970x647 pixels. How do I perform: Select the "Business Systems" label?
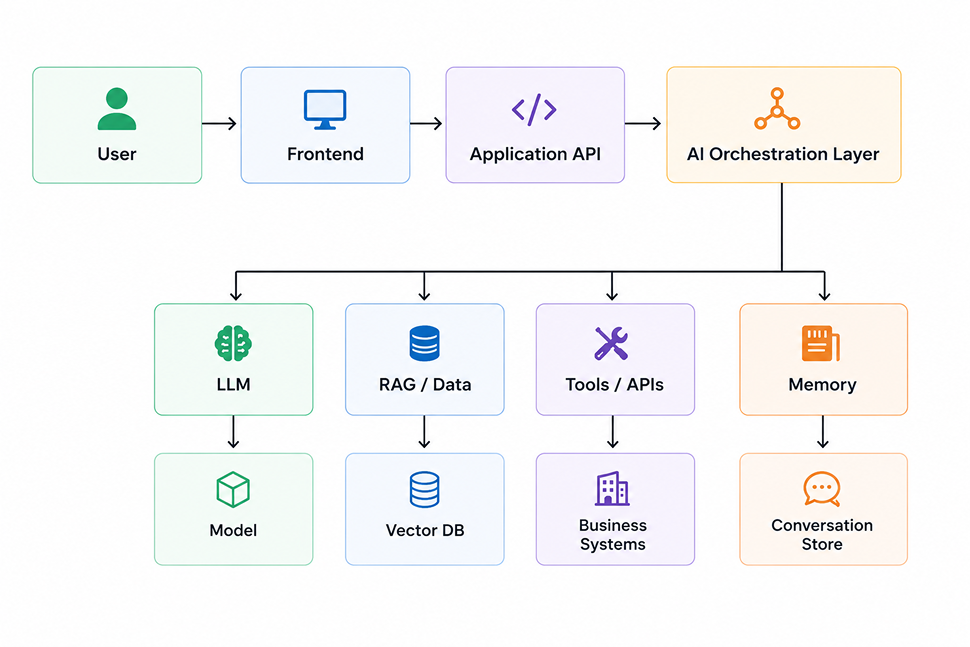pos(613,535)
